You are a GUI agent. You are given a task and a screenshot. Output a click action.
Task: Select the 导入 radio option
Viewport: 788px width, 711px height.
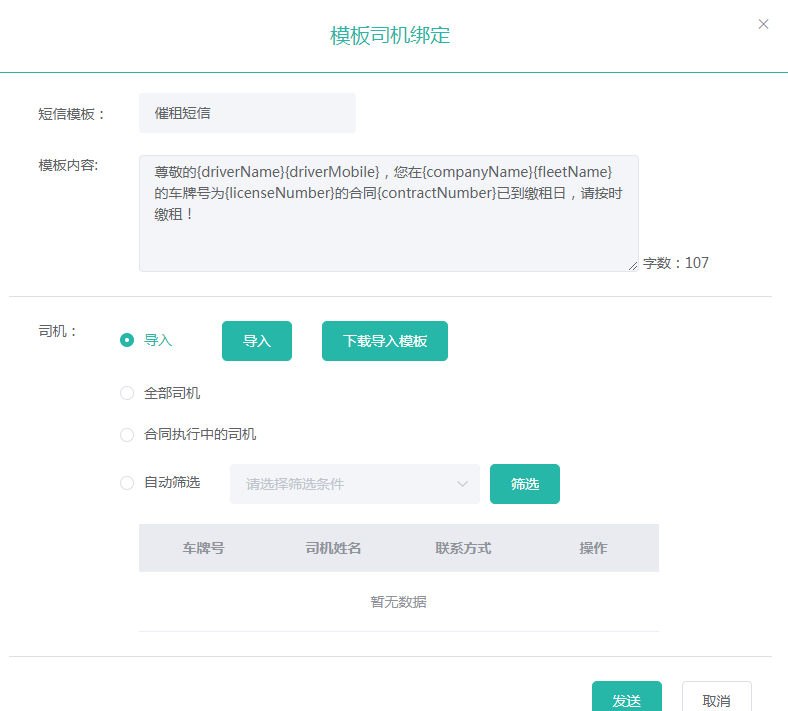(x=127, y=340)
